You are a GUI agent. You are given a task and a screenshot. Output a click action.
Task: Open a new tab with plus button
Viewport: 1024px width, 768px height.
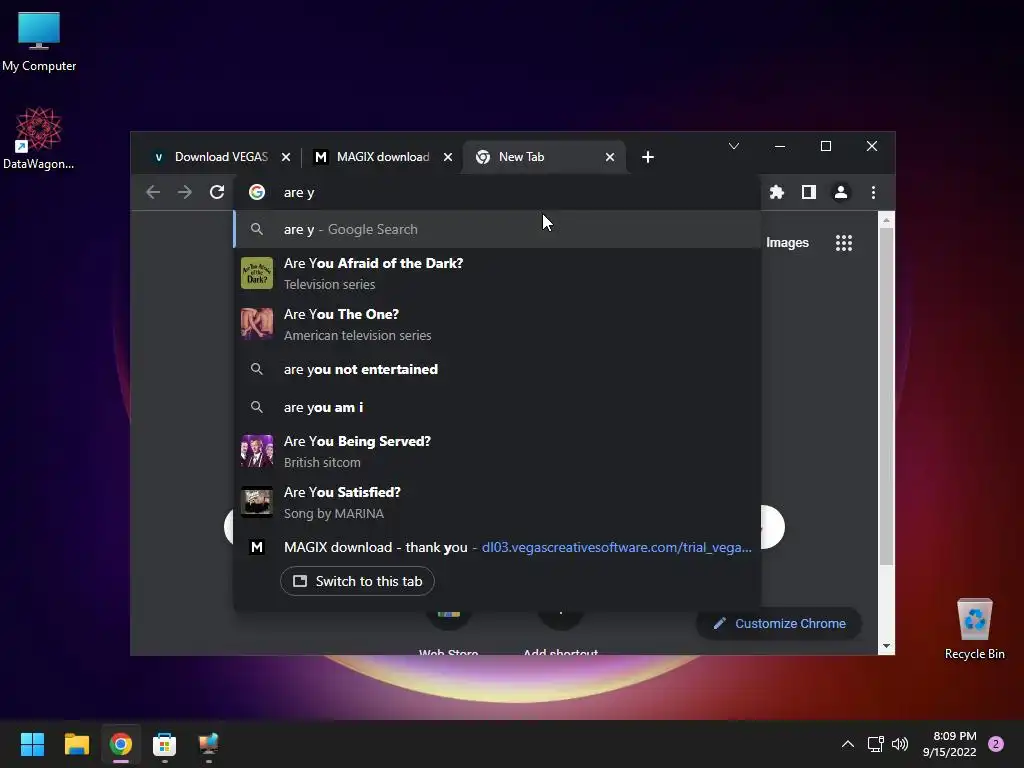pos(647,157)
